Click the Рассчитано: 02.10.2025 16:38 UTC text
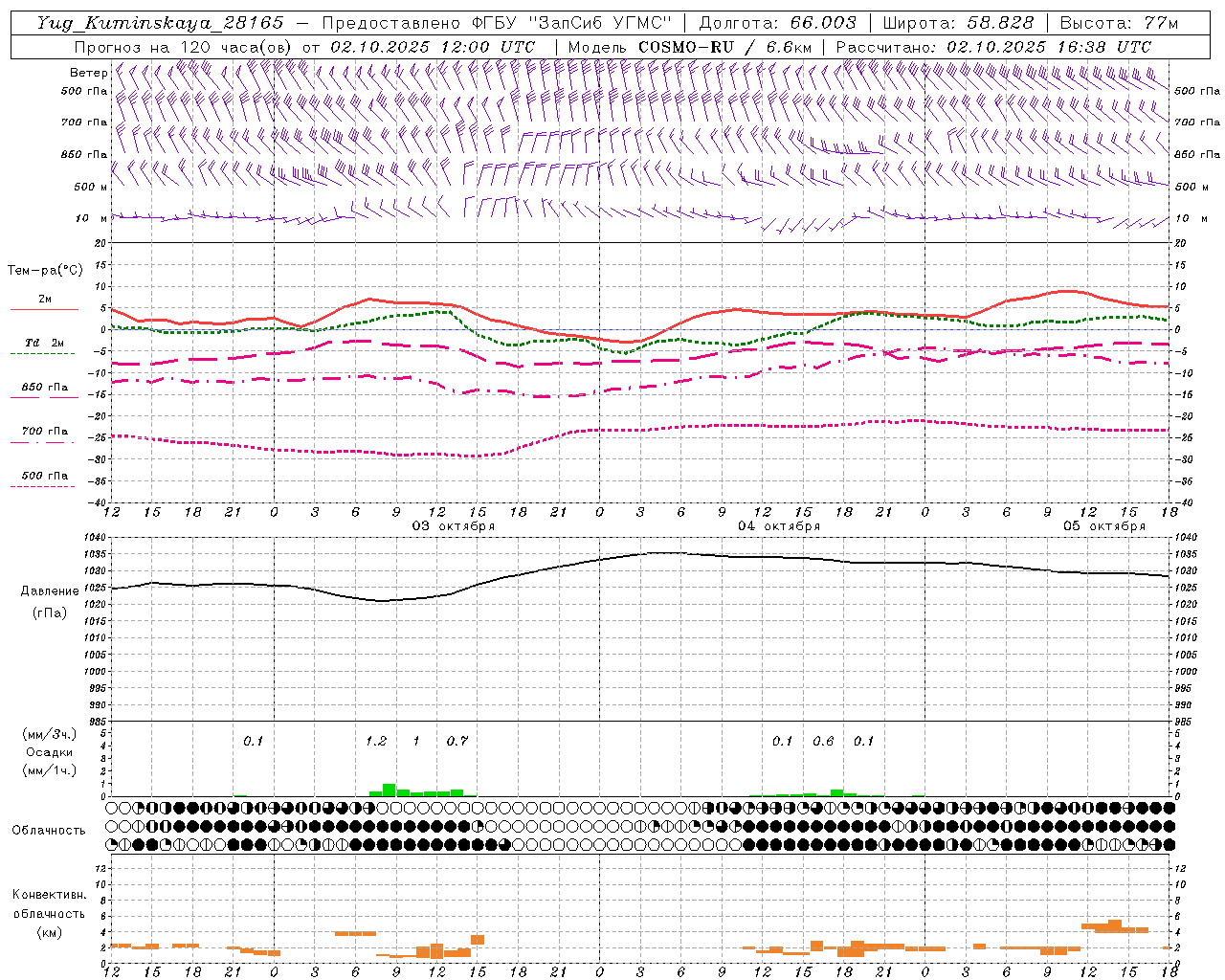The image size is (1225, 980). pyautogui.click(x=993, y=47)
